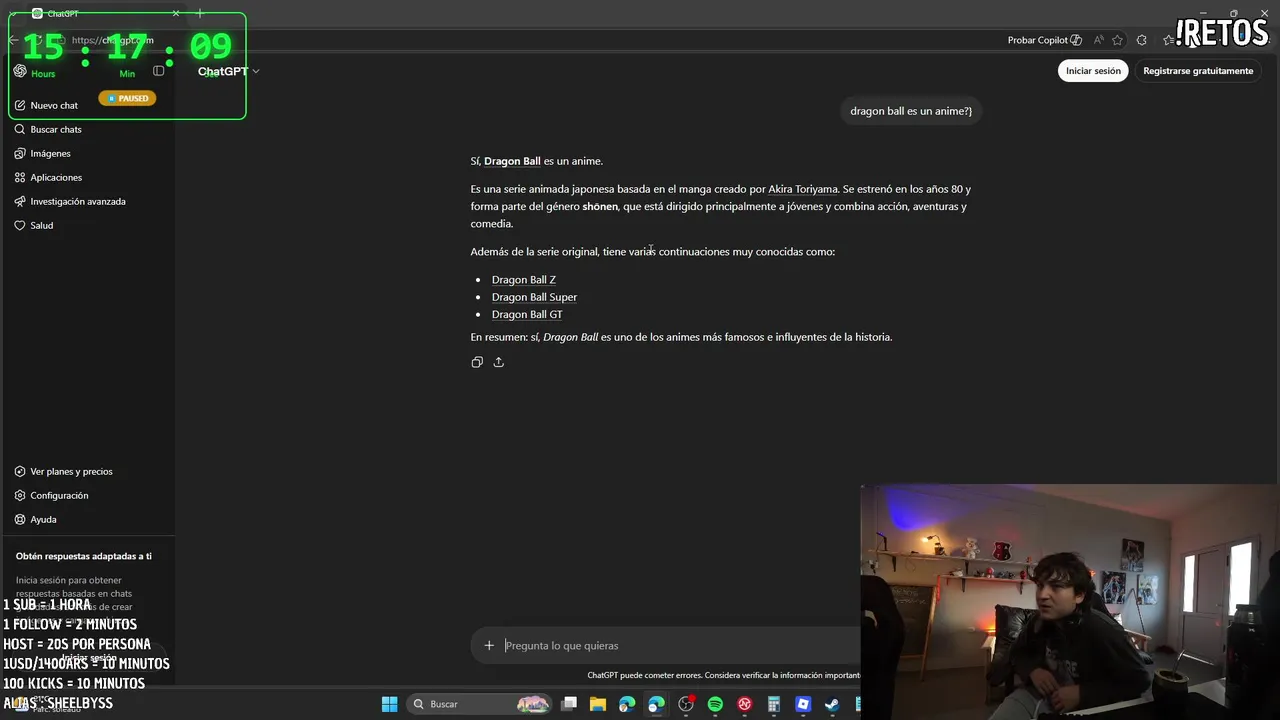Click the 'En resumen' summary sentence
Screen dimensions: 1280x720
coord(681,337)
